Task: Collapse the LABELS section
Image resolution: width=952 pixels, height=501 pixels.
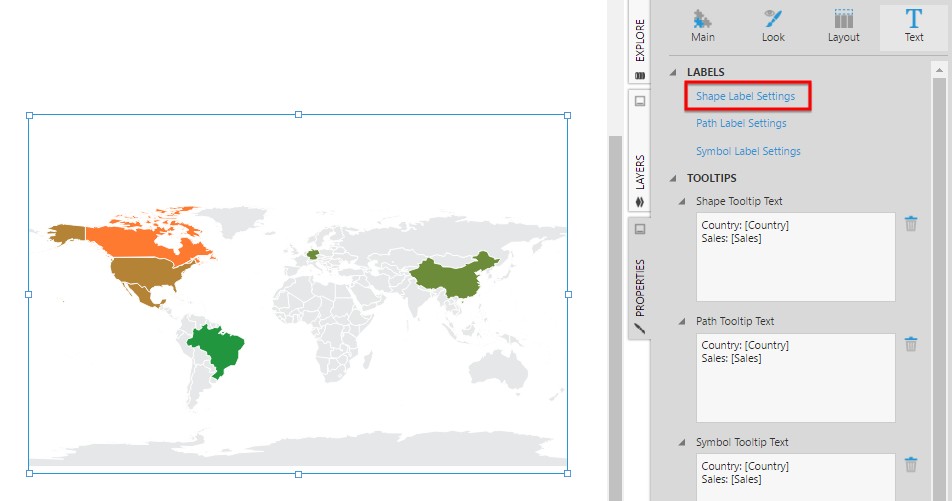Action: 673,72
